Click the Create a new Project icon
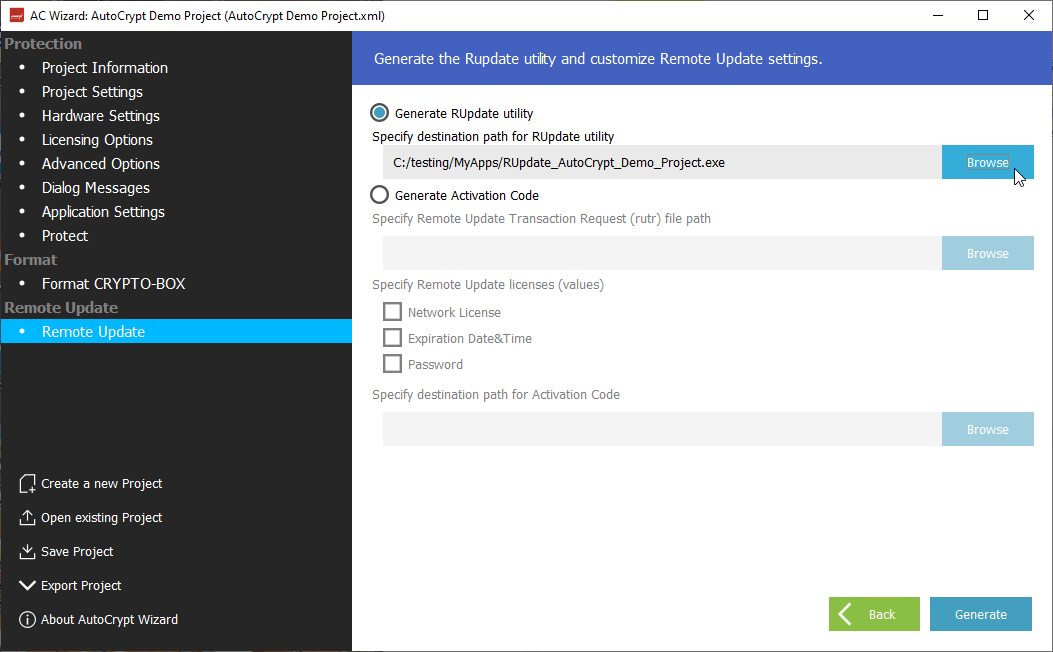 27,484
